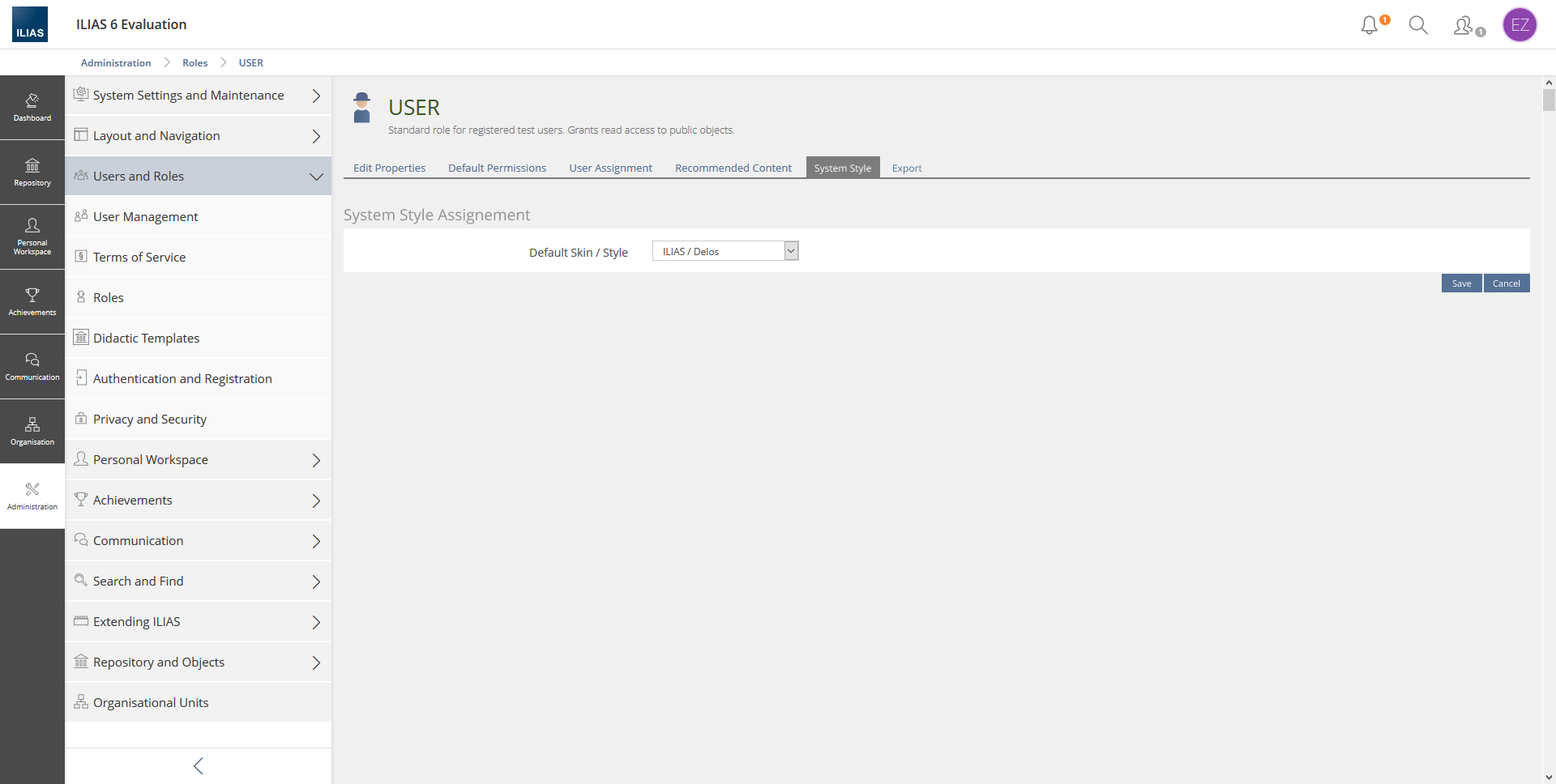
Task: Click the ILIAS logo icon
Action: tap(30, 24)
